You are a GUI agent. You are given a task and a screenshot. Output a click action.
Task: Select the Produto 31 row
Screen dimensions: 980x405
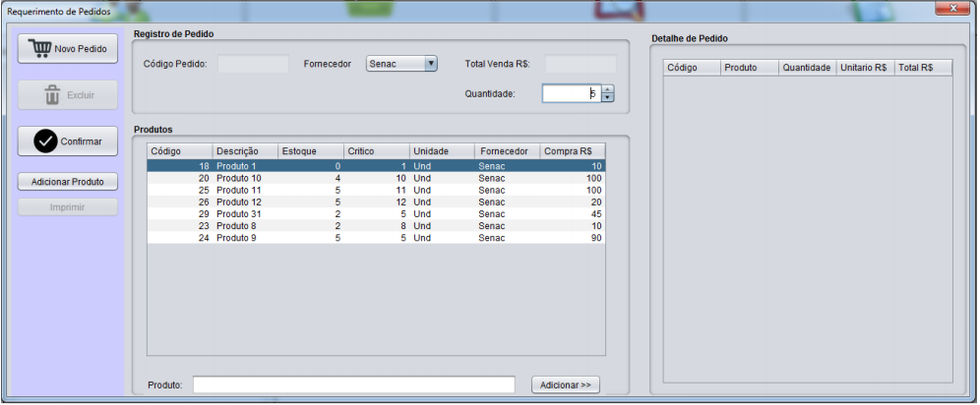pos(376,214)
